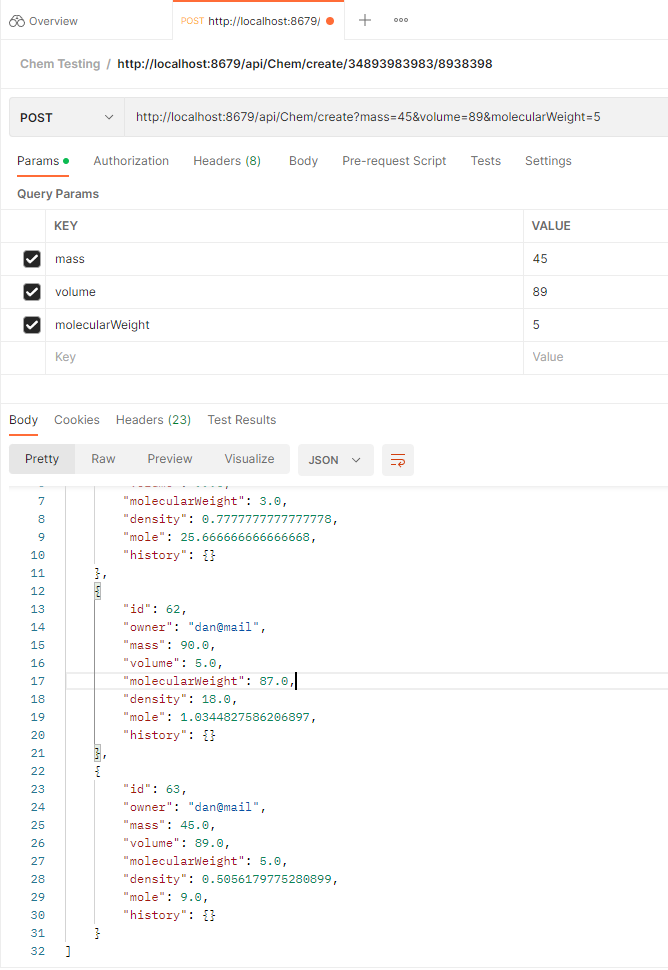Collapse the JSON object at line 12
The image size is (668, 970).
click(x=95, y=590)
